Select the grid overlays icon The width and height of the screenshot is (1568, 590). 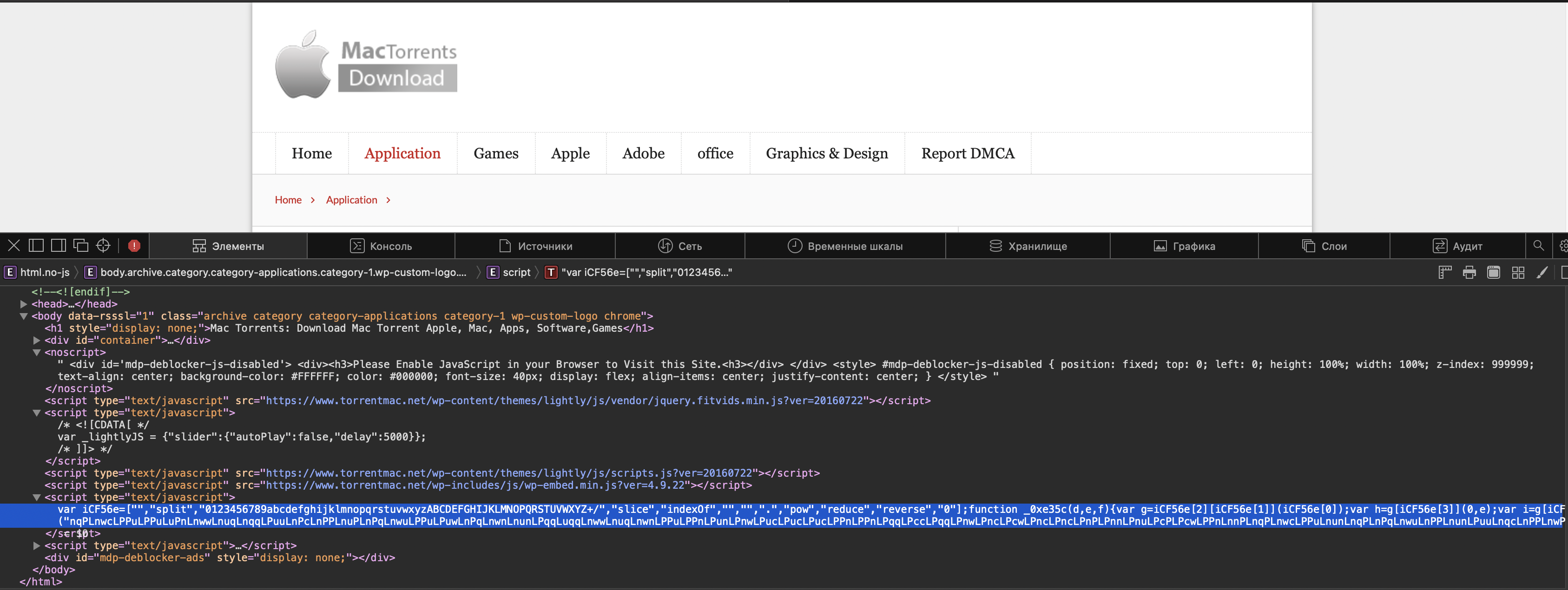point(1518,272)
